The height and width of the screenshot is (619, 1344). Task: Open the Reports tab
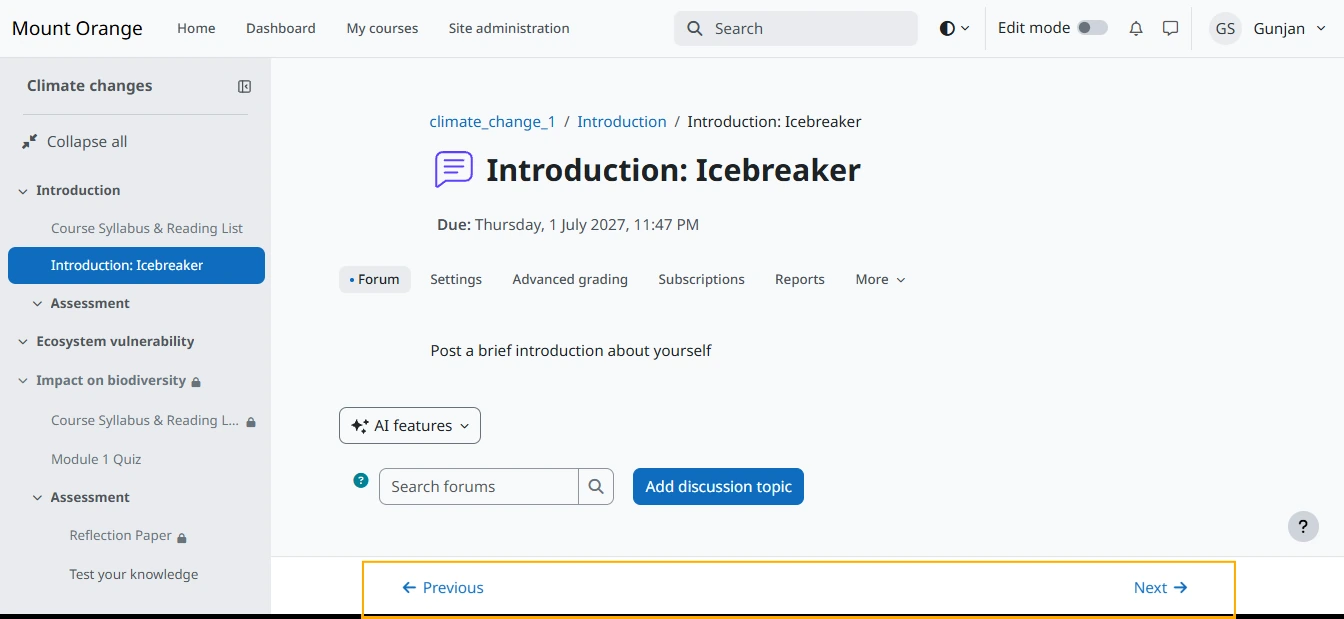pyautogui.click(x=800, y=280)
